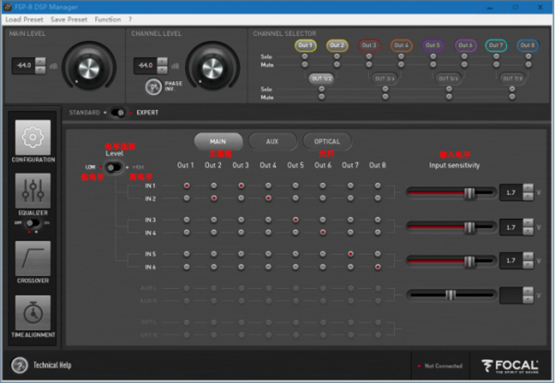The image size is (555, 383).
Task: Mute the Out 2 channel
Action: 337,64
